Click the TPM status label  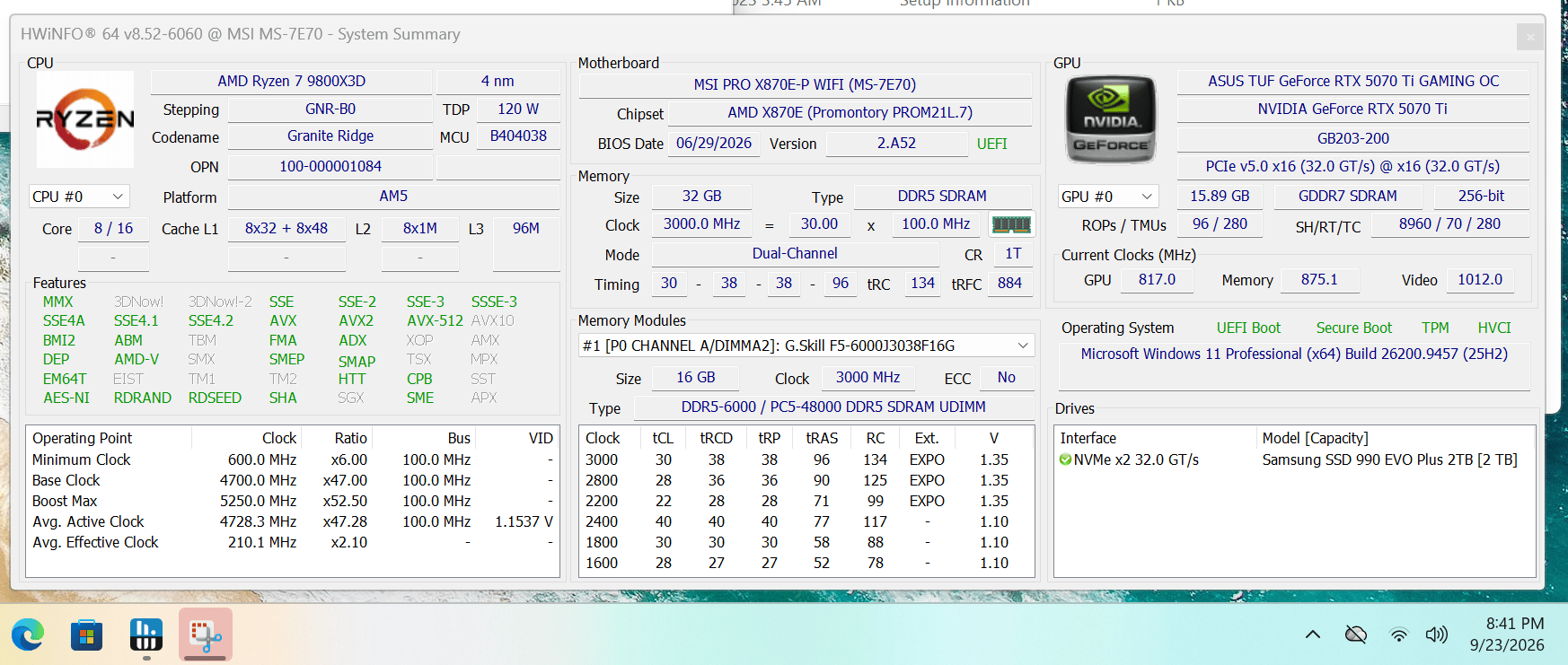pos(1435,328)
